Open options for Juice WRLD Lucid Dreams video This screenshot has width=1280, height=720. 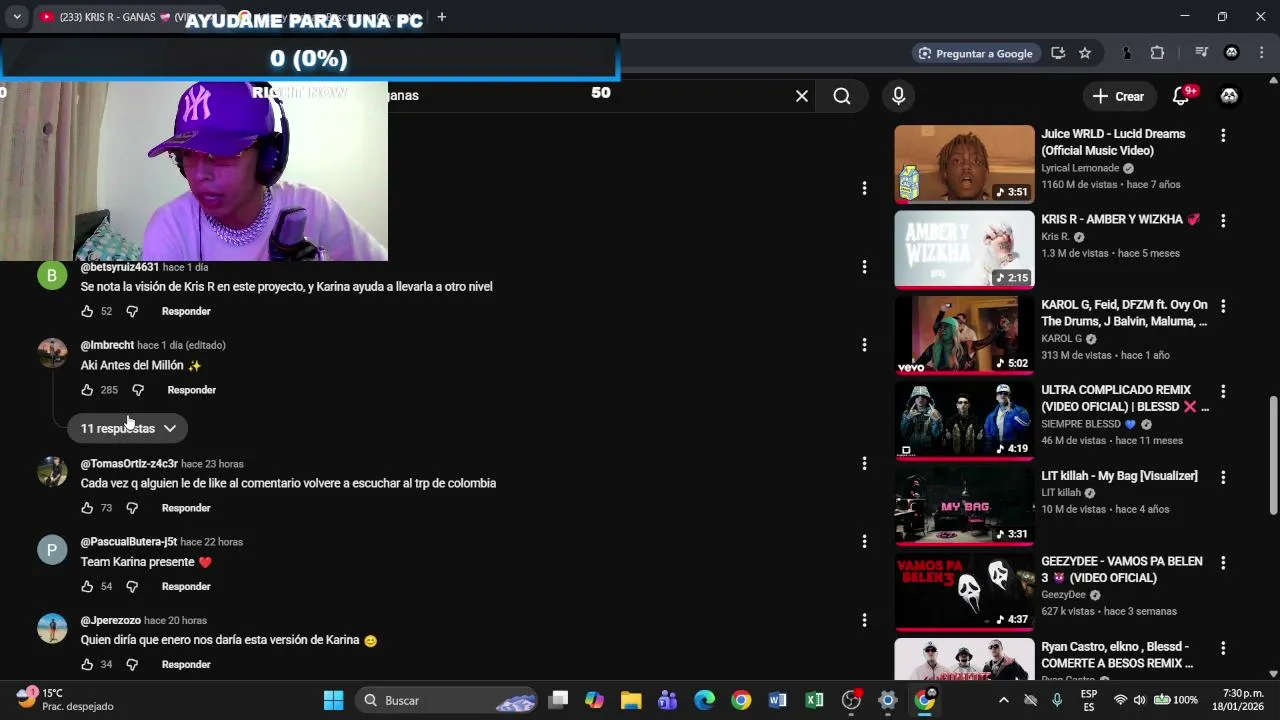click(x=1223, y=135)
